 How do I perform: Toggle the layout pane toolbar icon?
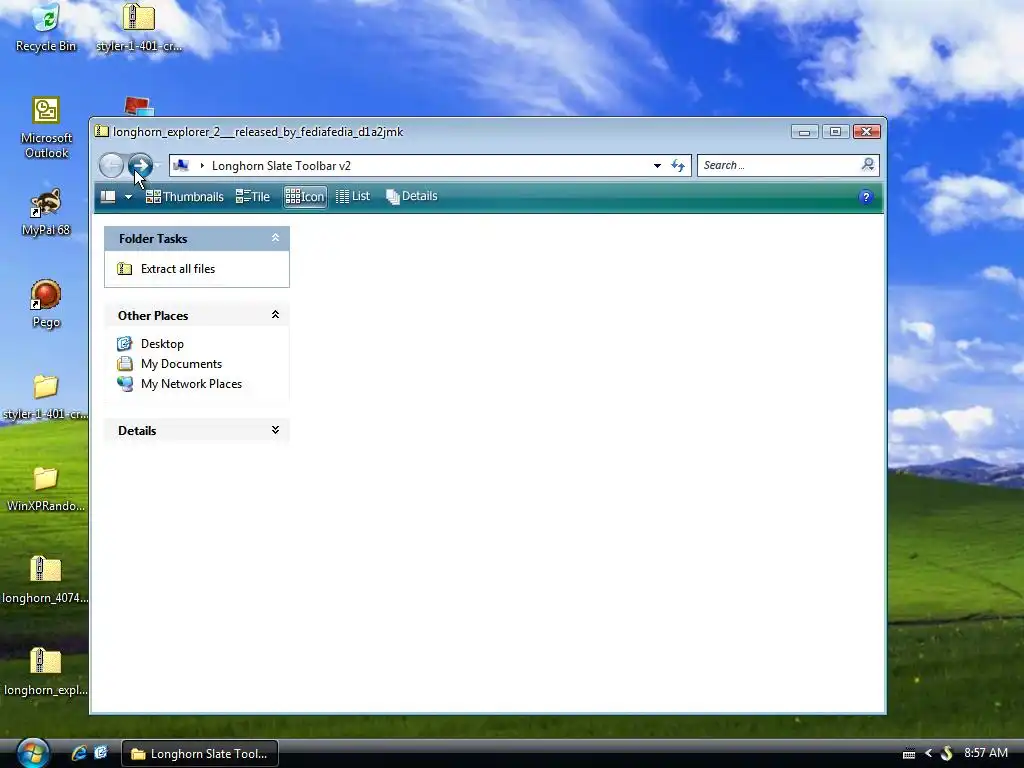click(x=108, y=197)
